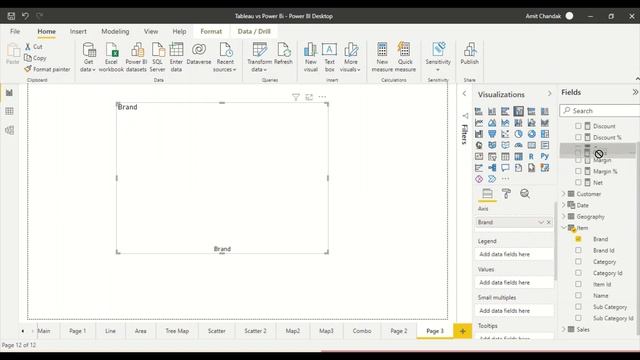The height and width of the screenshot is (360, 640).
Task: Select the Area chart visual
Action: (492, 122)
